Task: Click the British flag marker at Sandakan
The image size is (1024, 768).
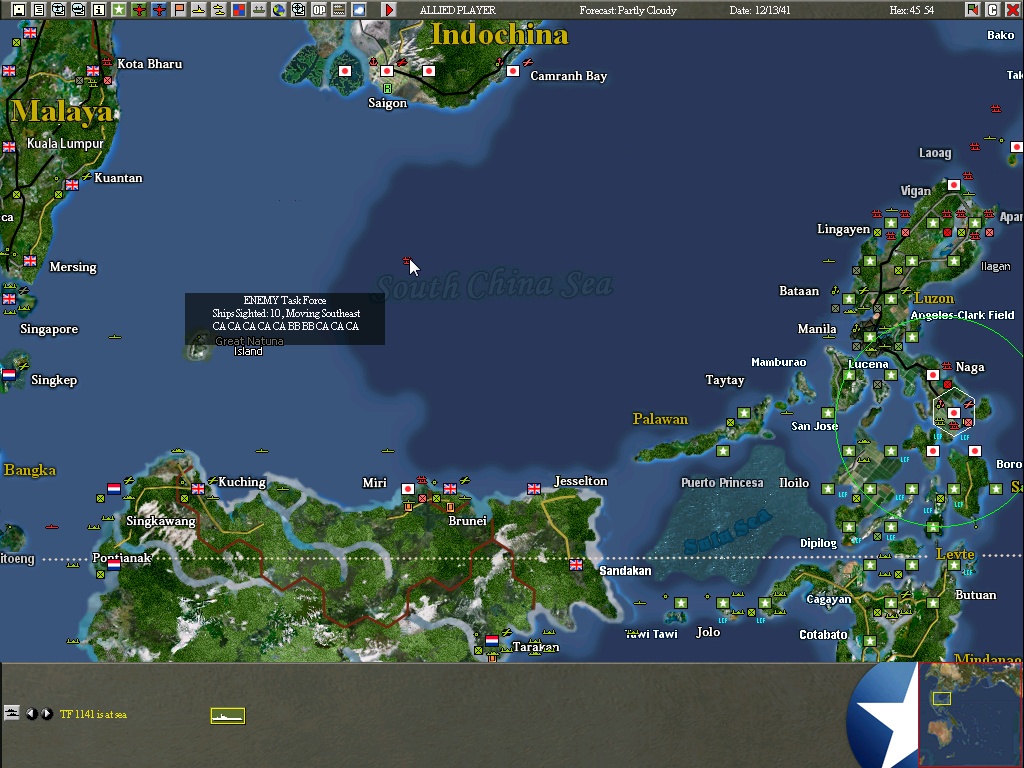Action: click(x=575, y=564)
